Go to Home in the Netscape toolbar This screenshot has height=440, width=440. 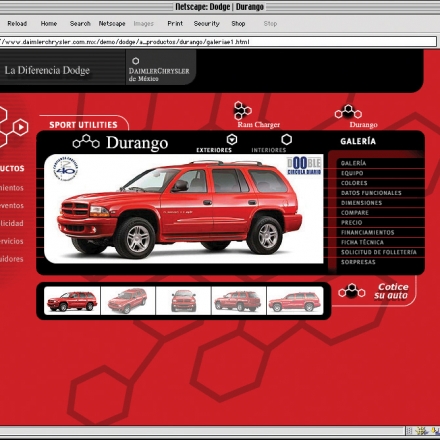pyautogui.click(x=49, y=24)
